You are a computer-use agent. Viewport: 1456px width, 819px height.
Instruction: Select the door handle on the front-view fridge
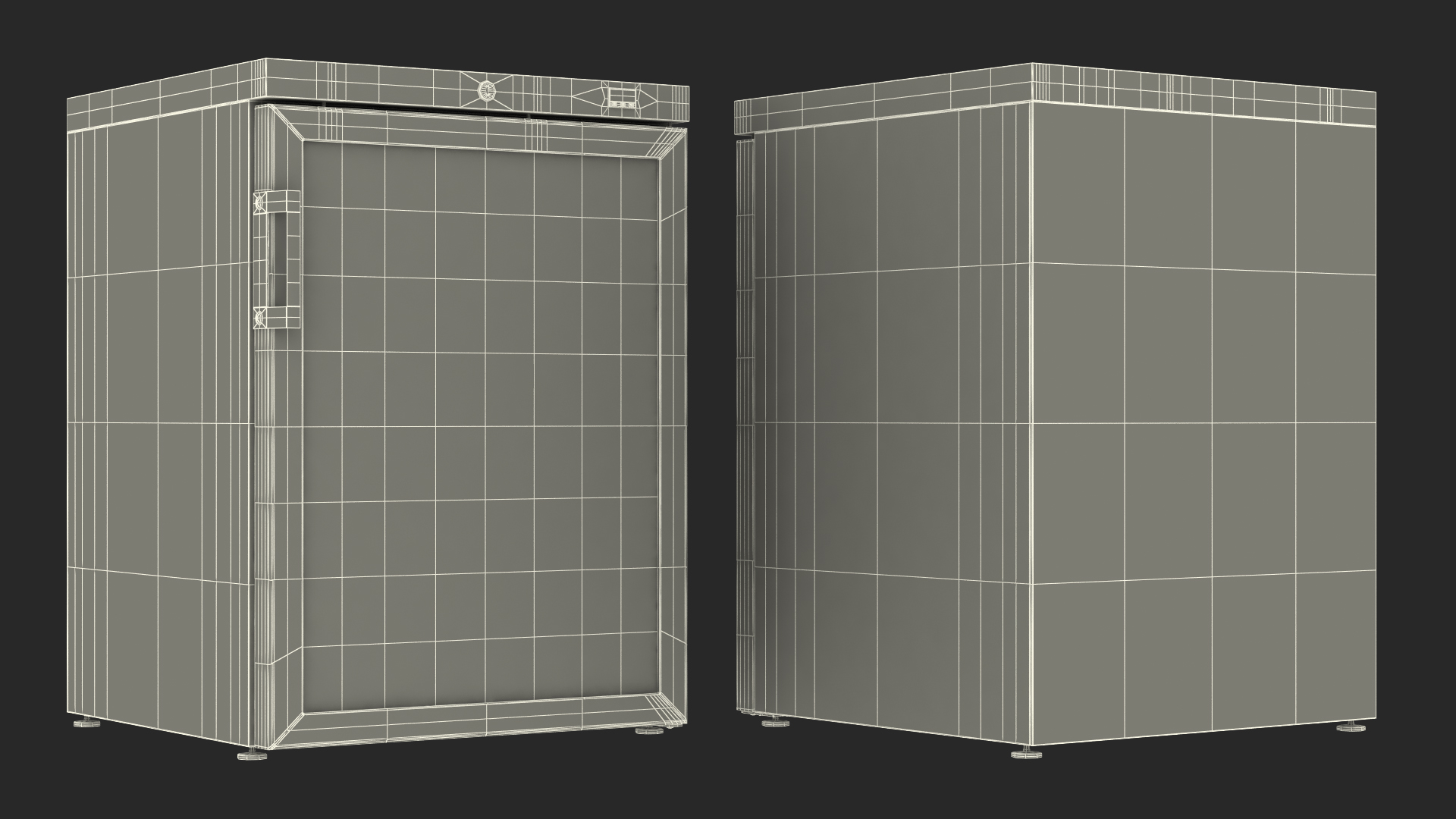coord(276,259)
